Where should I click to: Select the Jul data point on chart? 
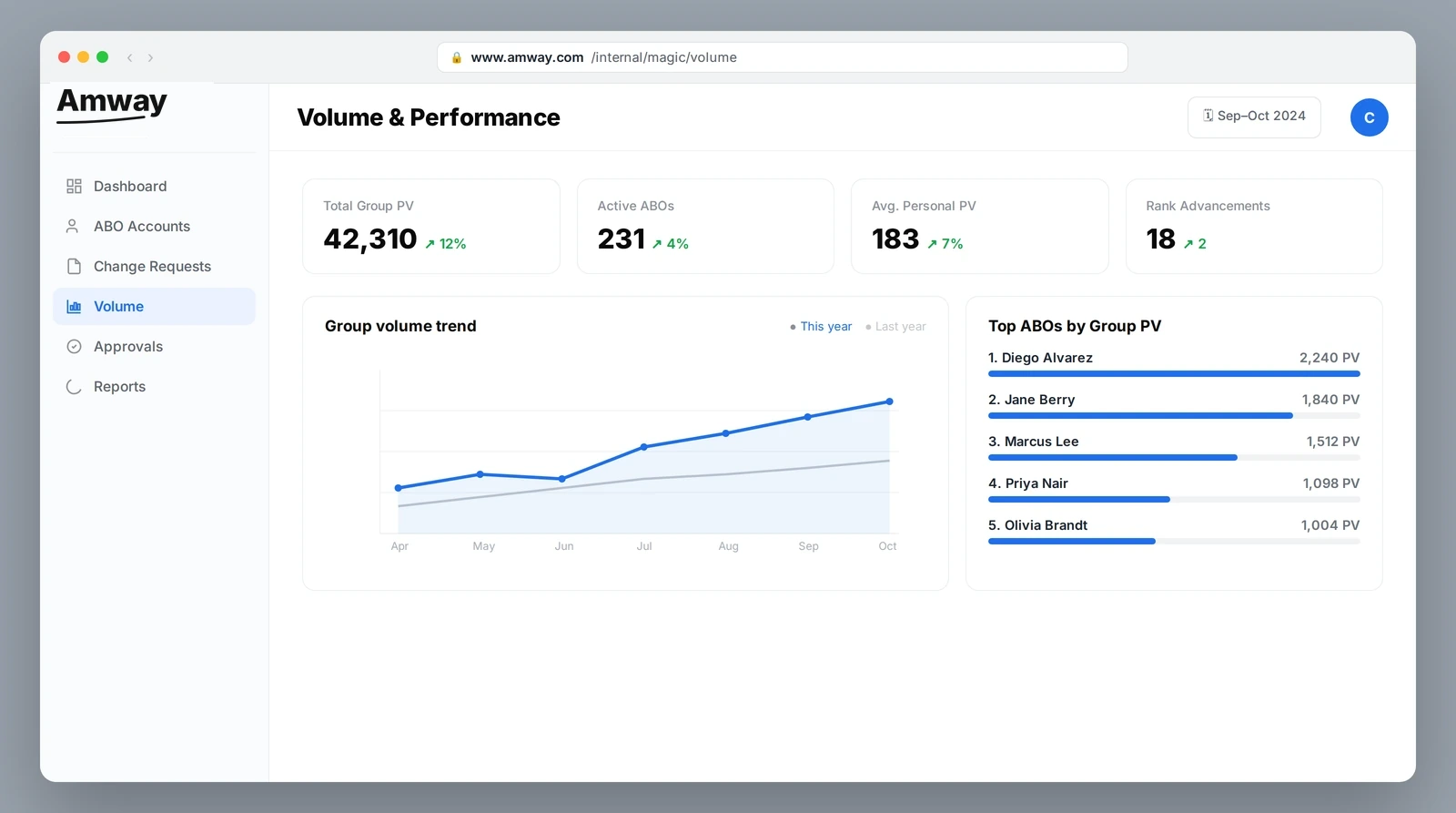click(644, 447)
